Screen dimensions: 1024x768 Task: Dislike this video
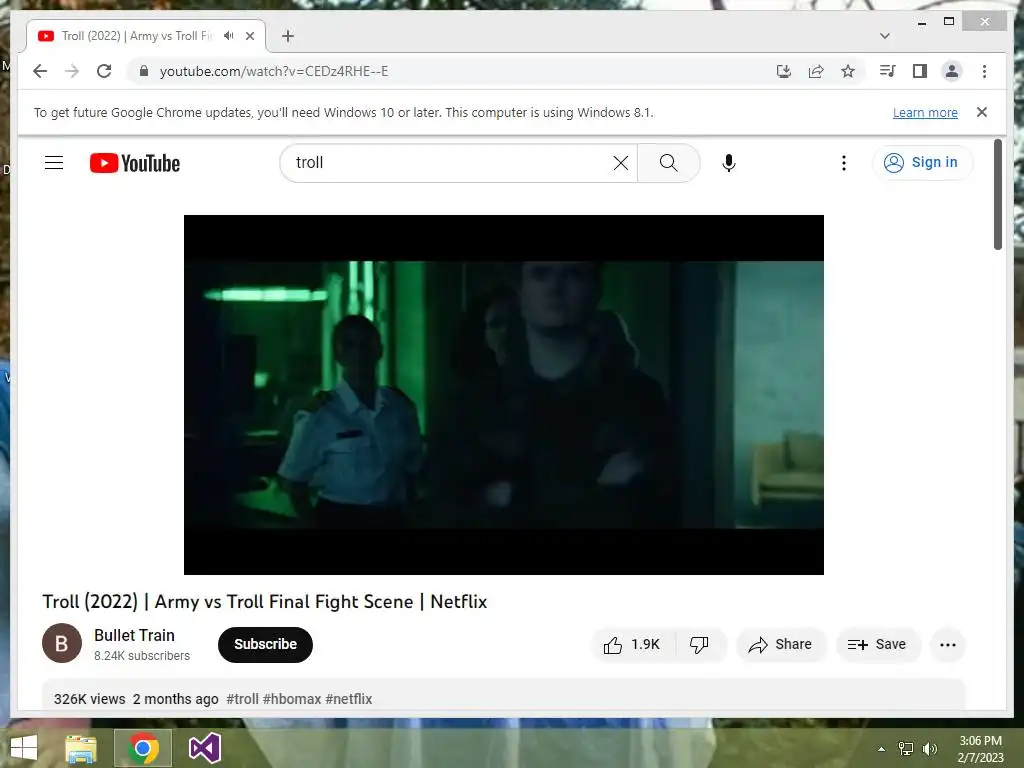(x=699, y=645)
